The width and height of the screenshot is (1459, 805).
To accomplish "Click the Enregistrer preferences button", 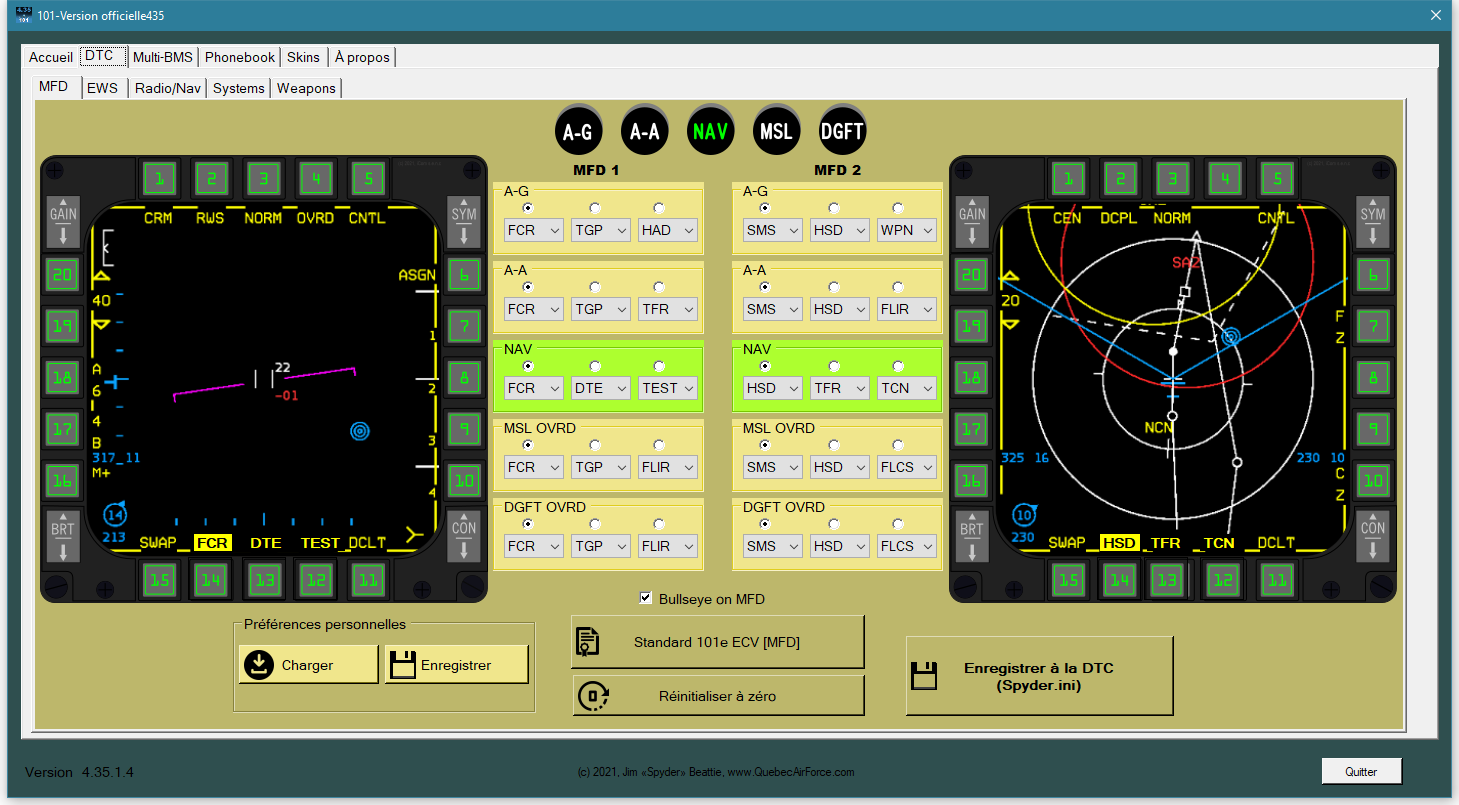I will point(457,665).
